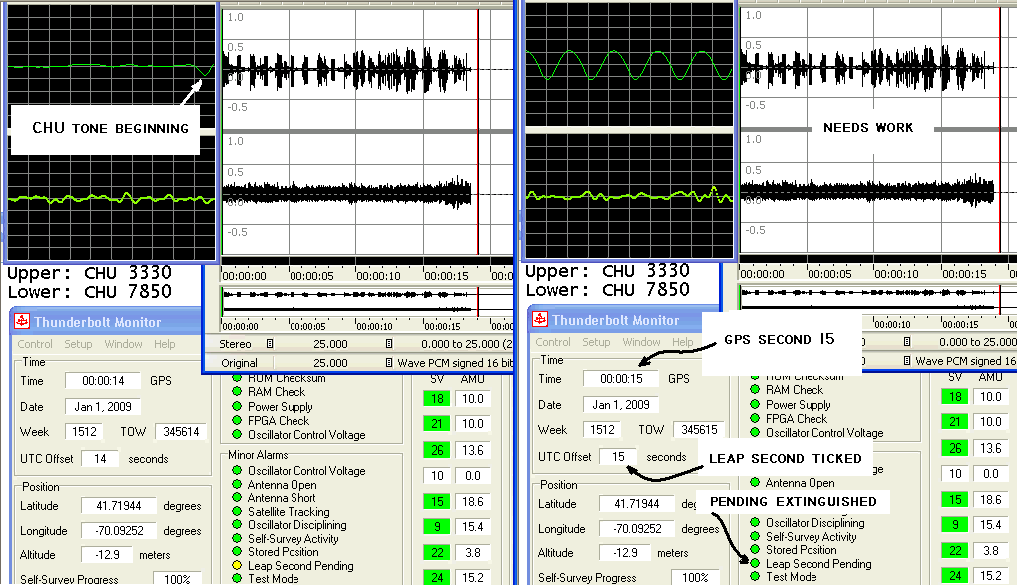1017x587 pixels.
Task: Click 00:00:10 mark on upper time ruler
Action: coord(378,276)
